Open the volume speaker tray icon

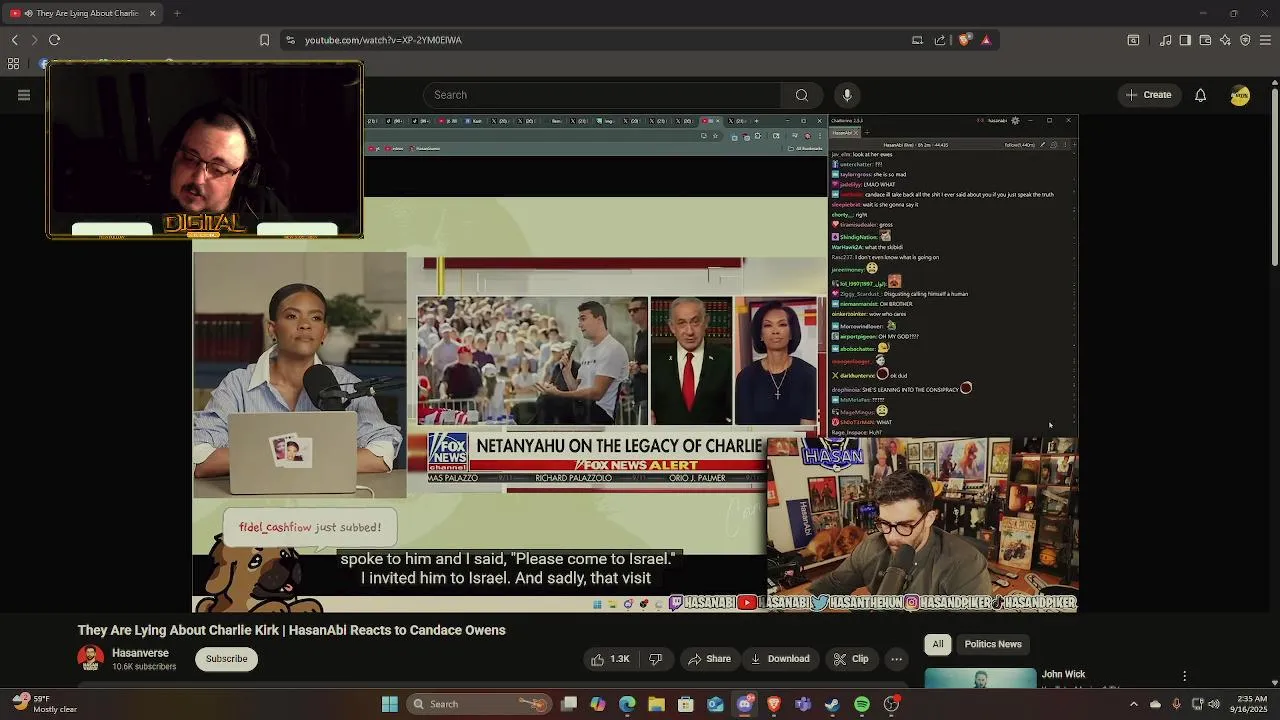(1215, 704)
